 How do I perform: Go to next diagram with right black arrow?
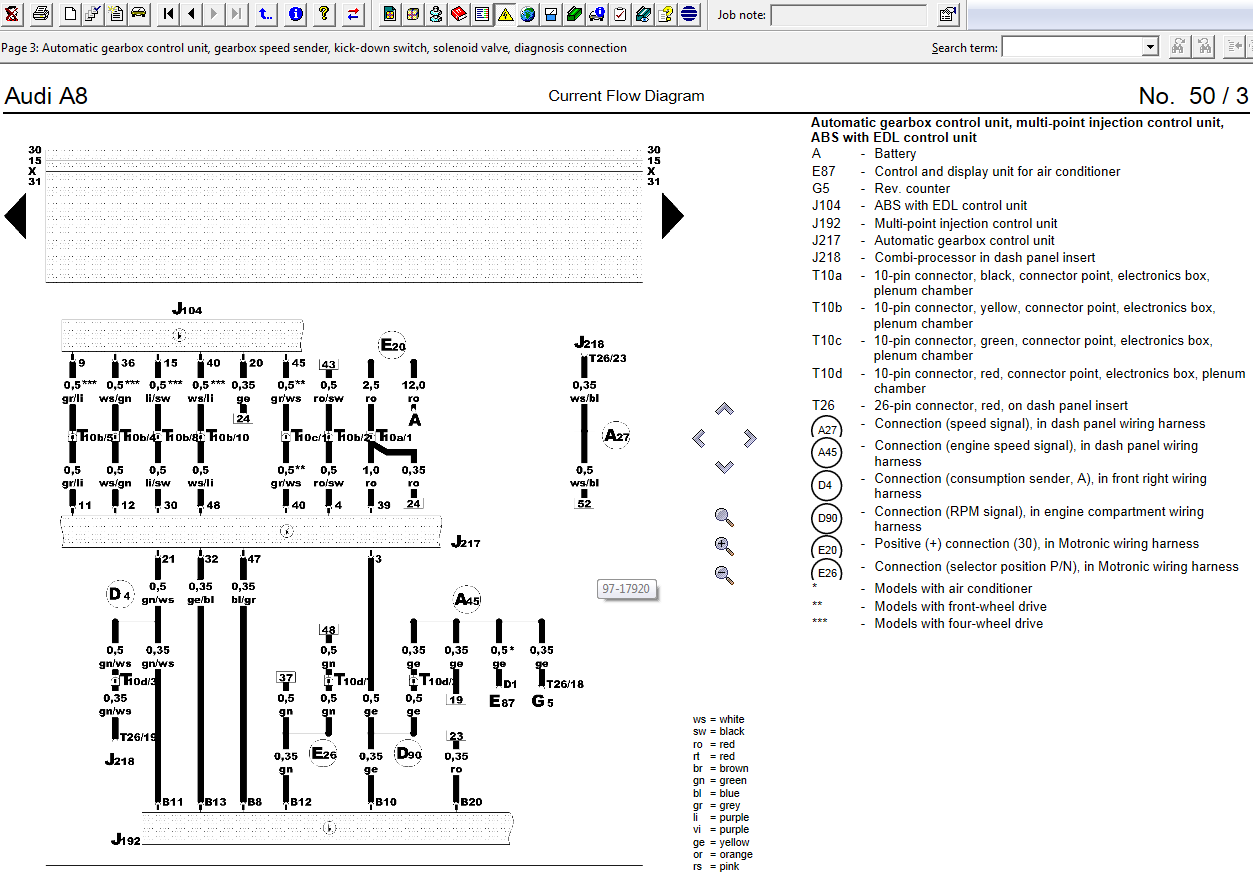[673, 216]
